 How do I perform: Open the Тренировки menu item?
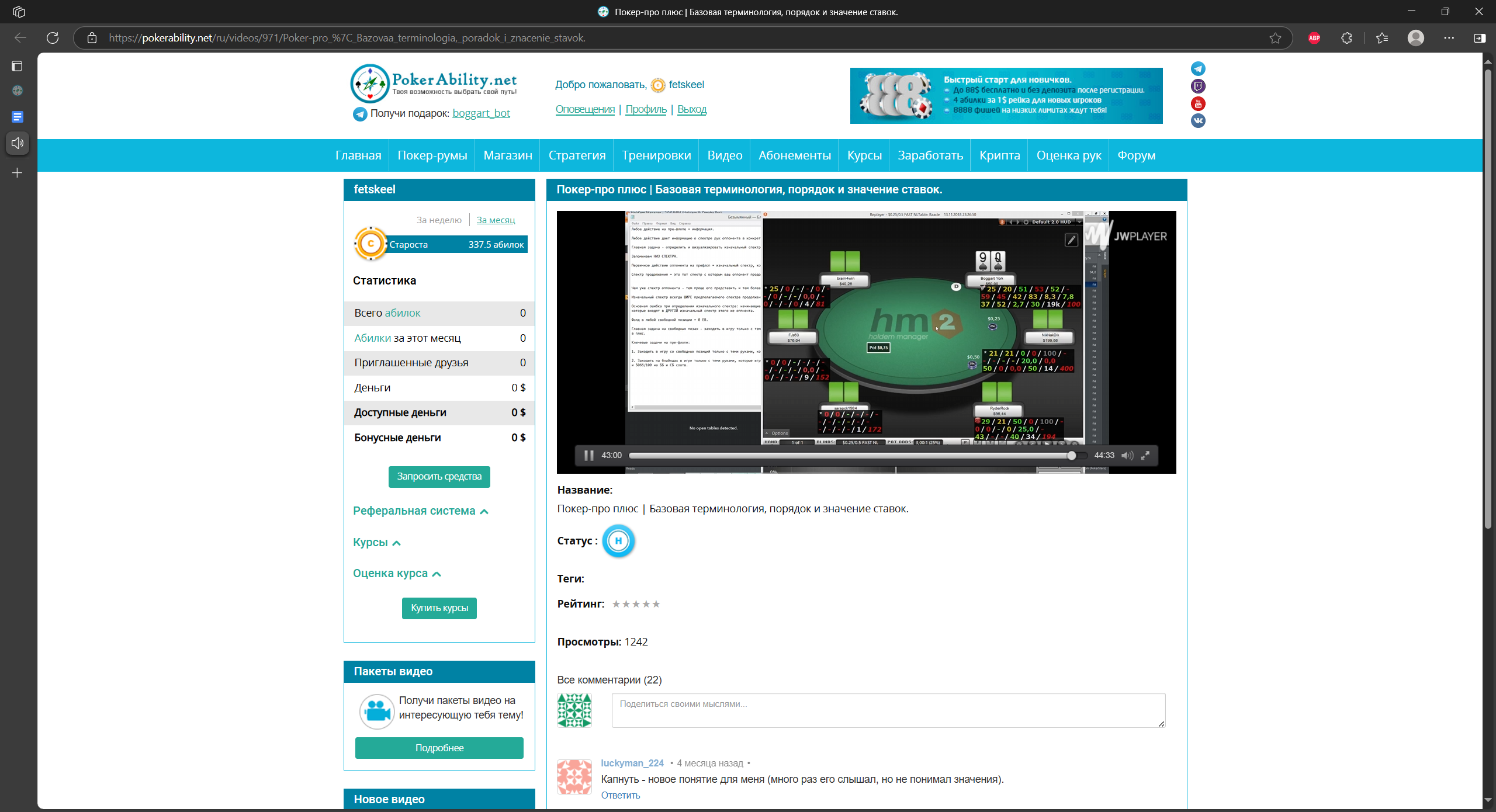[x=656, y=155]
